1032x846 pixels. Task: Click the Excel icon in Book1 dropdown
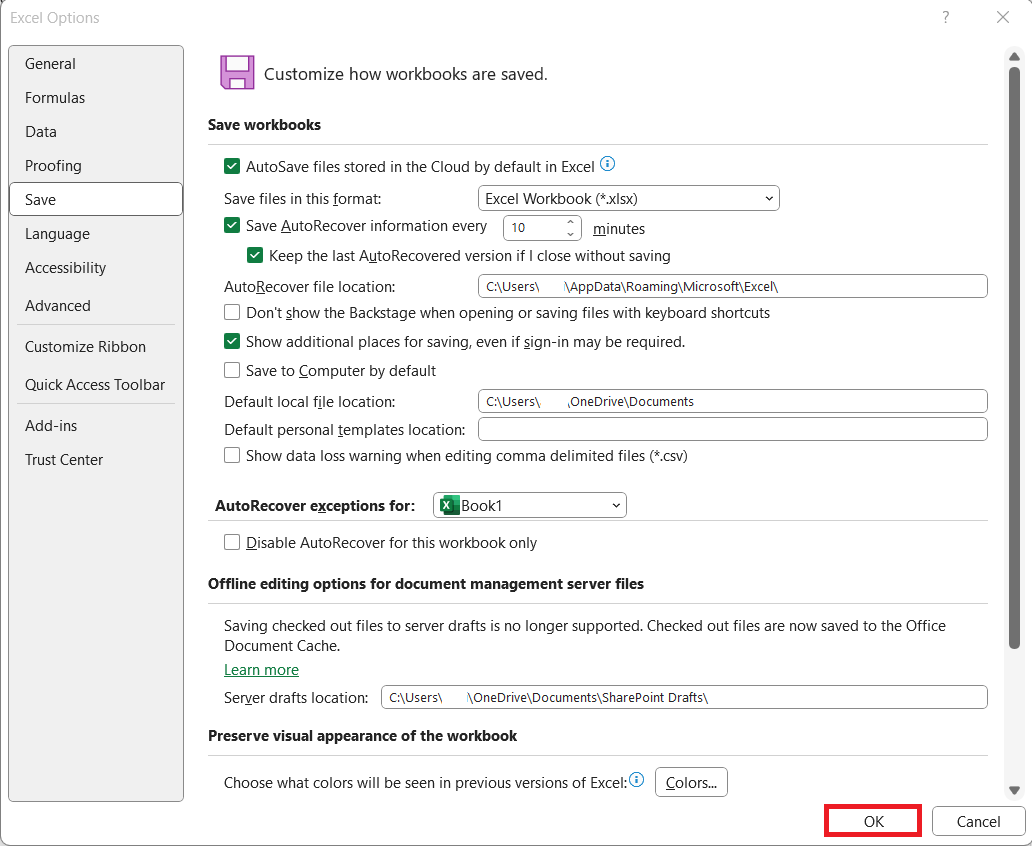tap(450, 506)
